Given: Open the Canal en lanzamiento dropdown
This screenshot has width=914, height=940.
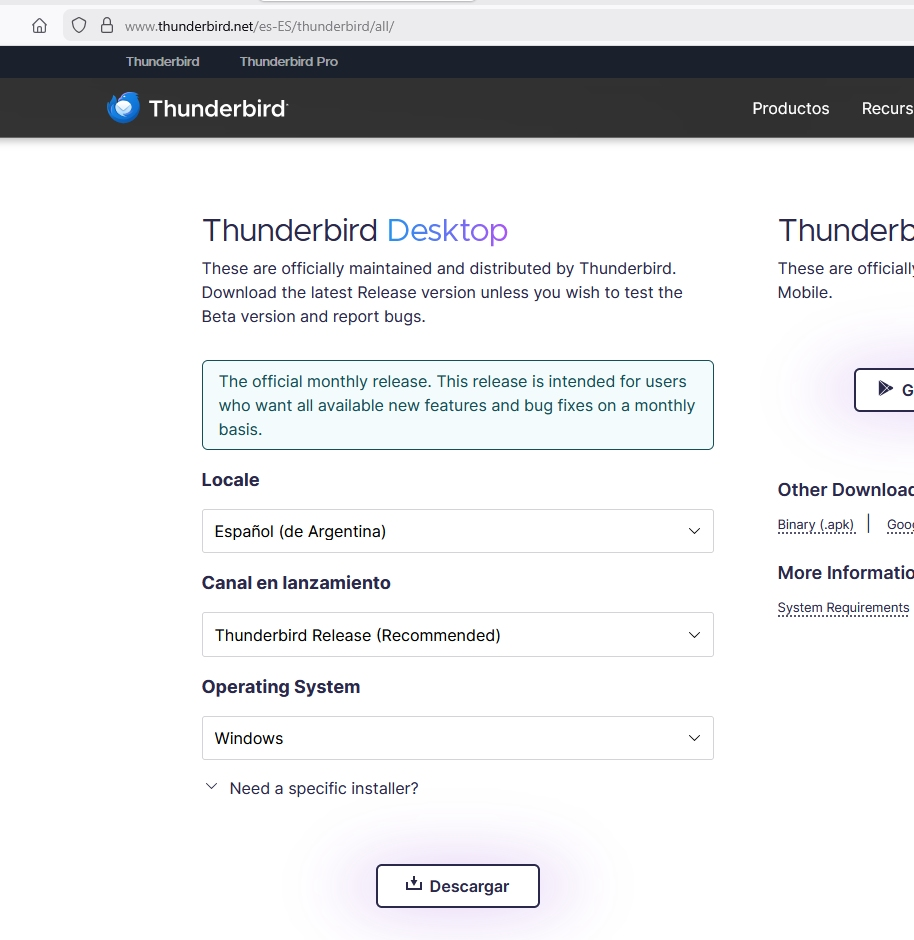Looking at the screenshot, I should point(457,635).
